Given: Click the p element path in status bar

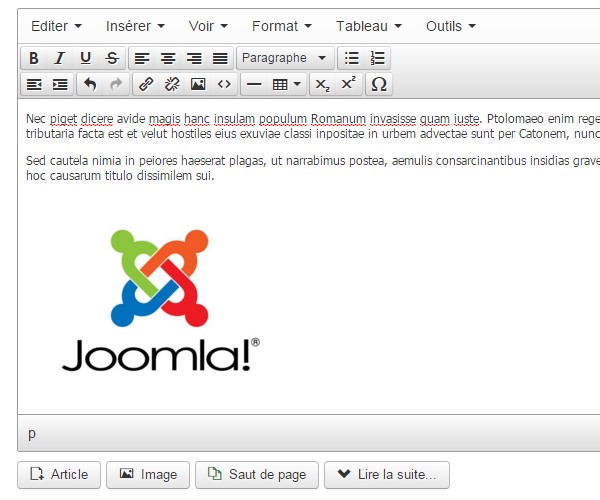Looking at the screenshot, I should 32,433.
